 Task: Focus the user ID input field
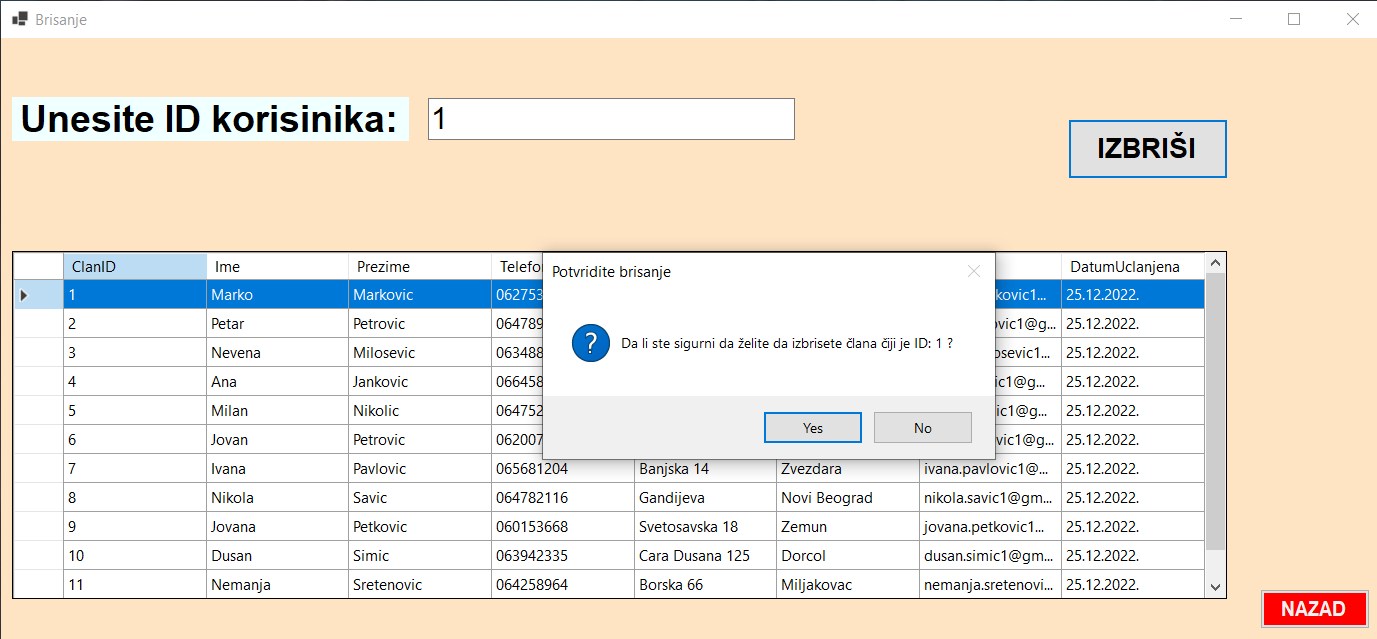611,119
